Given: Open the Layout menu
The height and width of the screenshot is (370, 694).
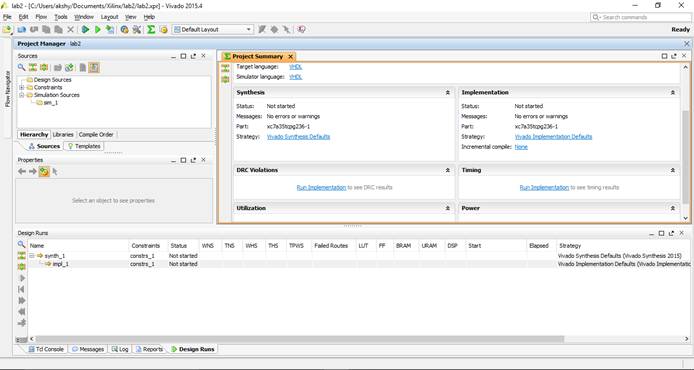Looking at the screenshot, I should click(x=109, y=17).
